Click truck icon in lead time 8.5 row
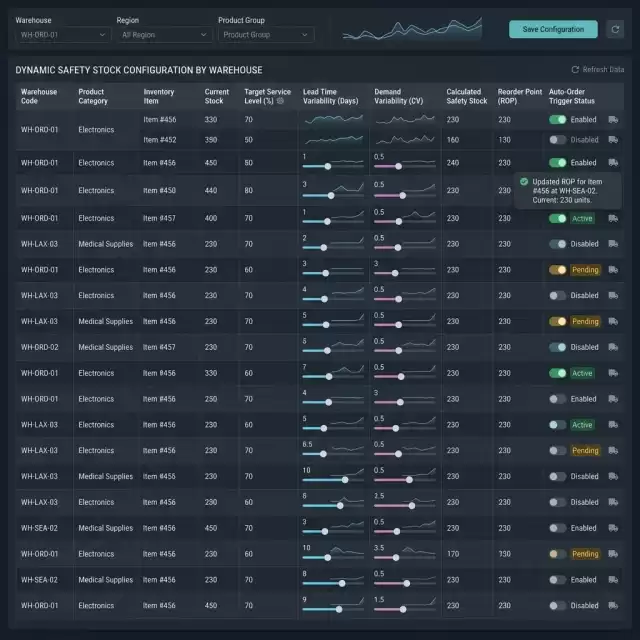The image size is (640, 640). click(613, 450)
